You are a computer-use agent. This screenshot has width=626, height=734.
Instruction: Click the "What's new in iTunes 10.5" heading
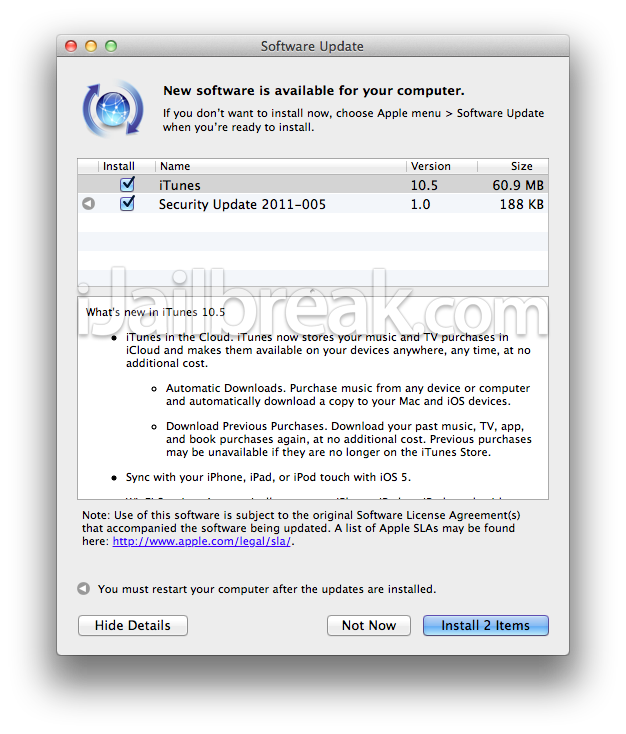click(155, 312)
